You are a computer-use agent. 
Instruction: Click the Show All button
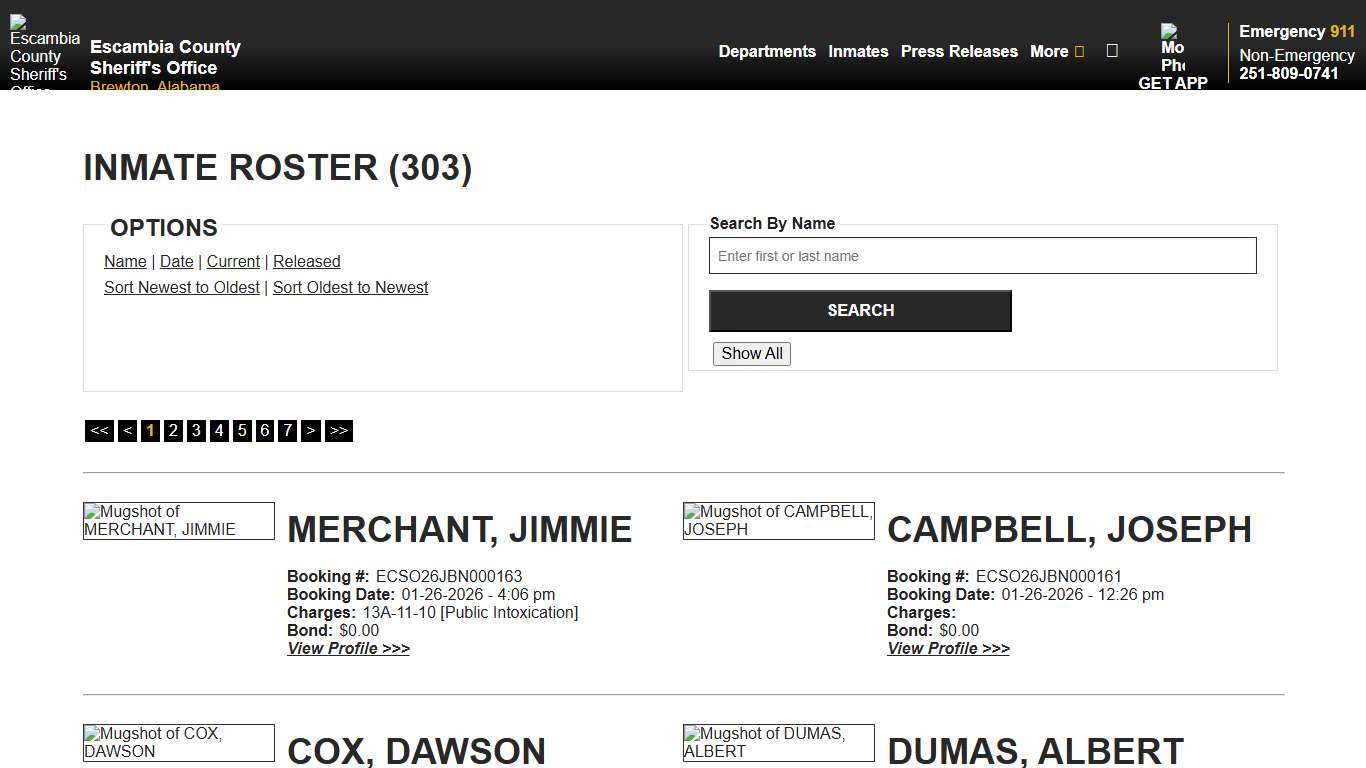751,353
